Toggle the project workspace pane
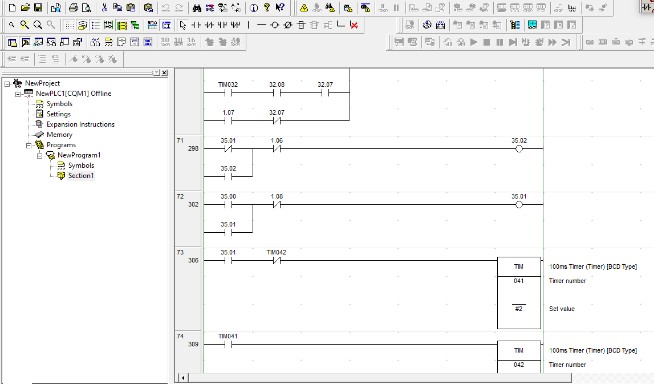 coord(12,42)
